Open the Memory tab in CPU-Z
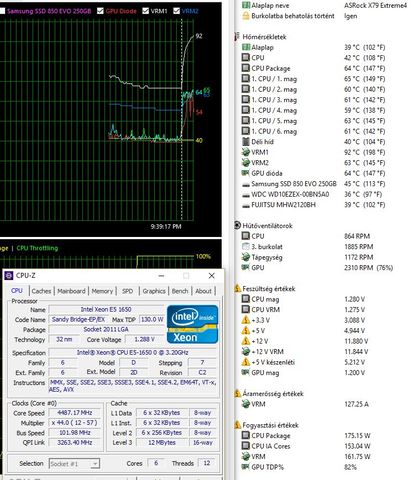 [x=102, y=291]
